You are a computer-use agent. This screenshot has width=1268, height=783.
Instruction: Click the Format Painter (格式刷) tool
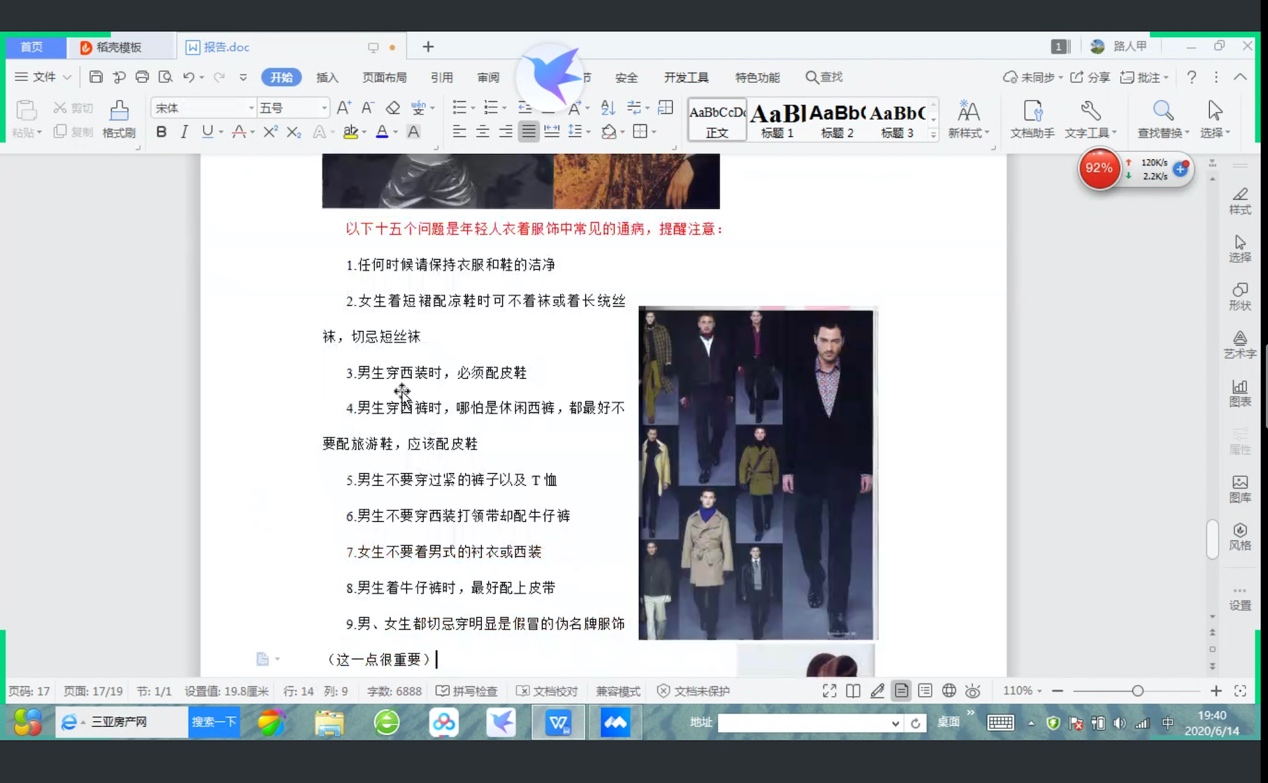[x=119, y=118]
